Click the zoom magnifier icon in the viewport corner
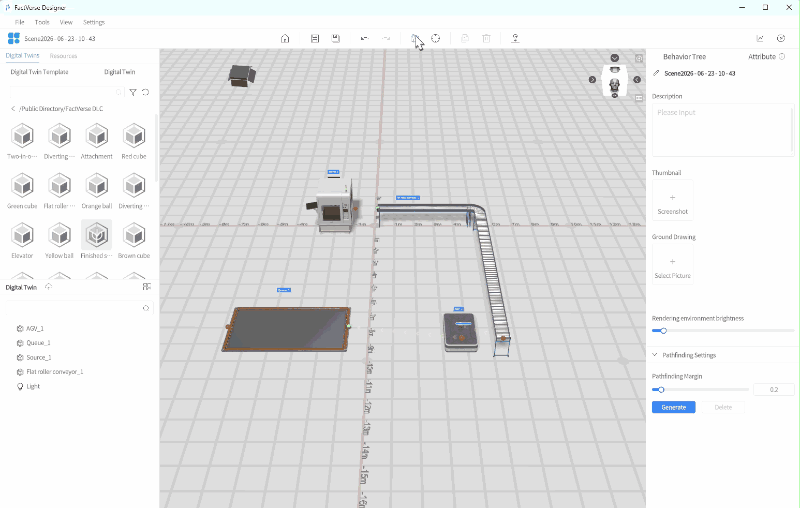The image size is (800, 508). (639, 59)
